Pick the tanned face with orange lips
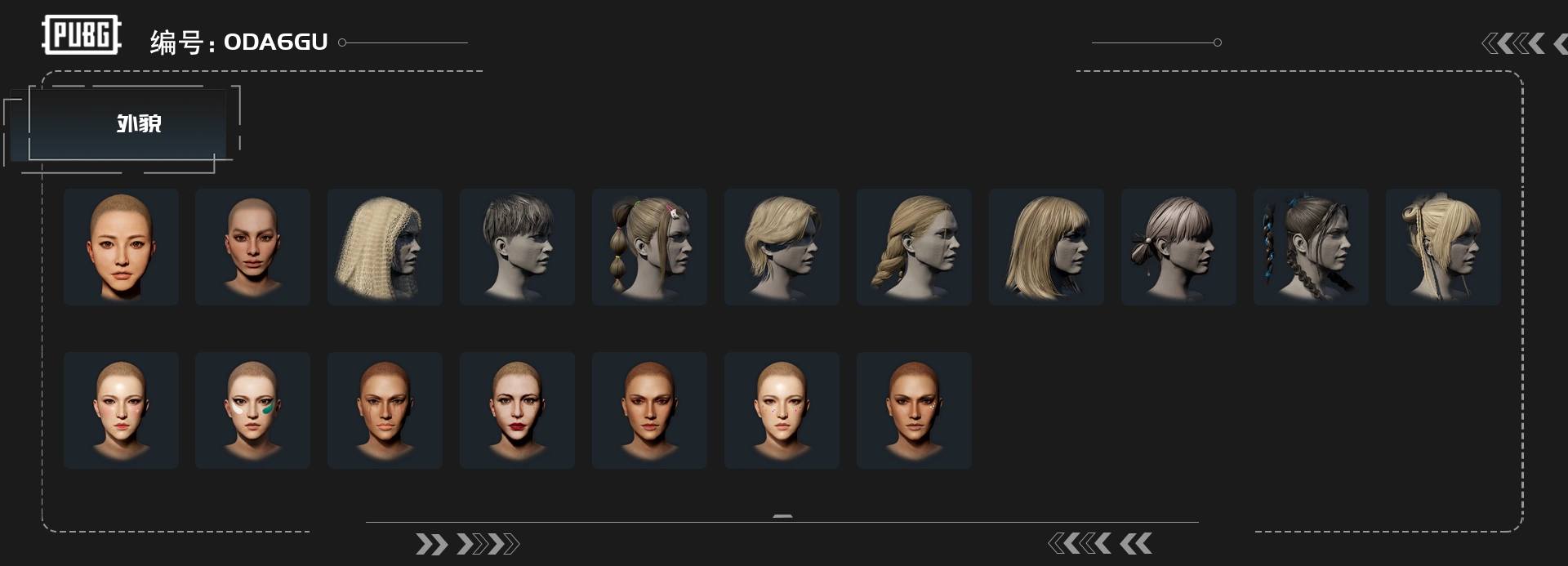Image resolution: width=1568 pixels, height=566 pixels. pos(649,410)
